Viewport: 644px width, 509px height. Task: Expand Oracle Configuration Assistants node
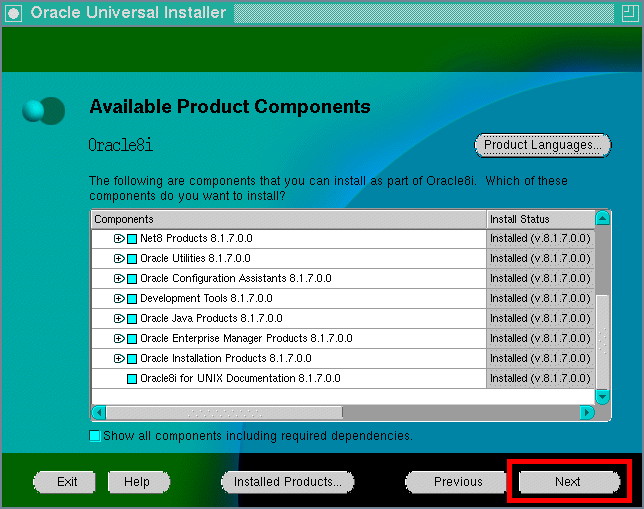pyautogui.click(x=119, y=279)
